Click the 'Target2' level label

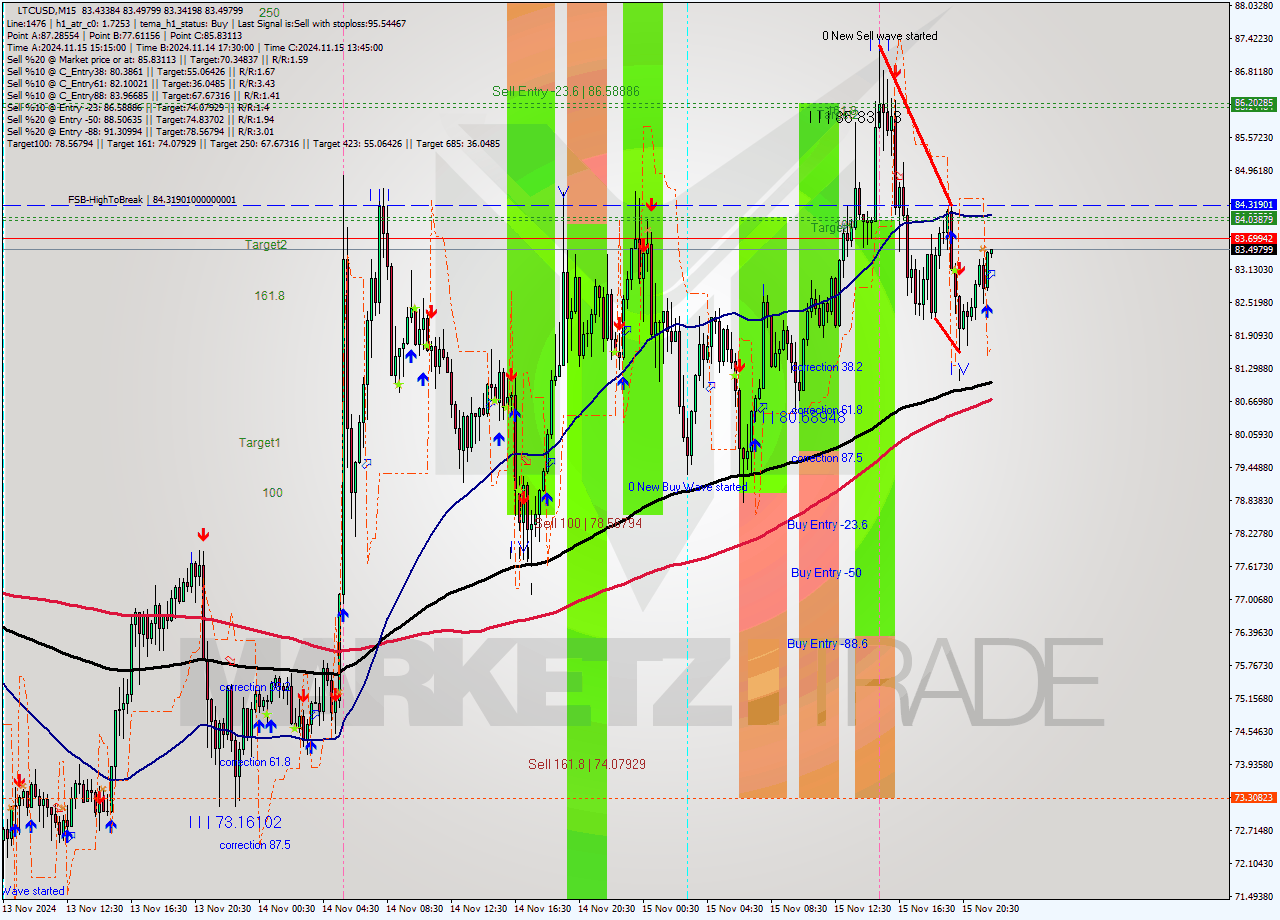coord(266,245)
